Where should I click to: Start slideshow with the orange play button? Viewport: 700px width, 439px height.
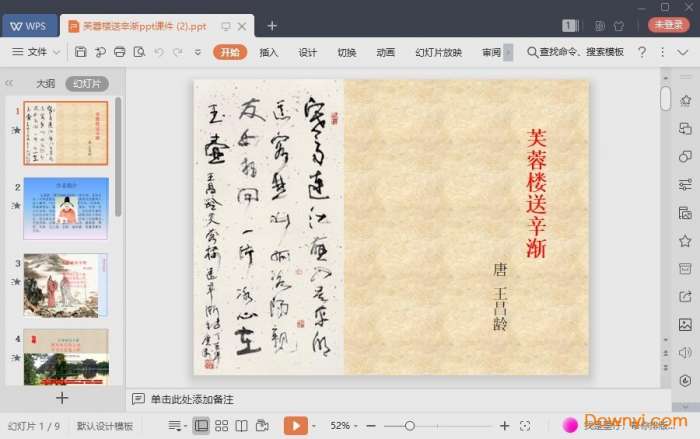(296, 426)
